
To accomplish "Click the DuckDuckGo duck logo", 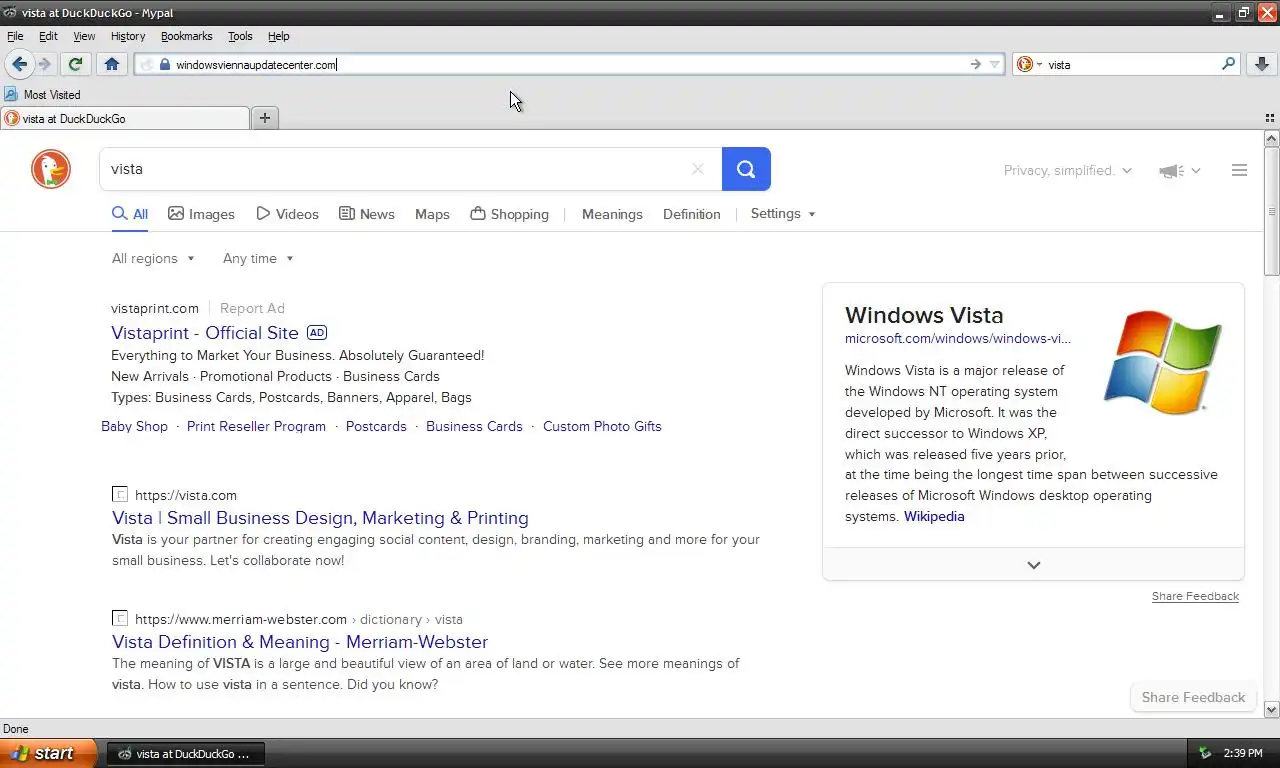I will [x=51, y=169].
